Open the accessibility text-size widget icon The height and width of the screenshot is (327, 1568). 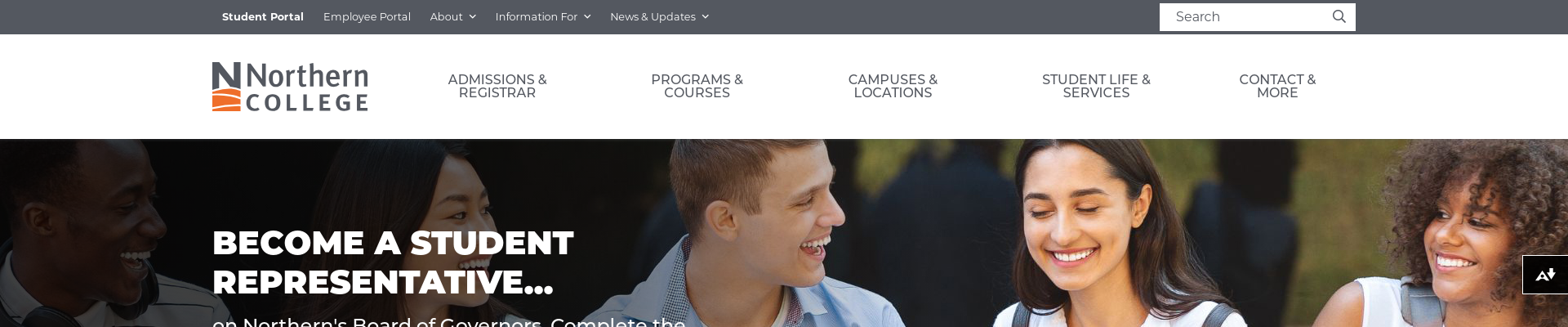click(1545, 275)
